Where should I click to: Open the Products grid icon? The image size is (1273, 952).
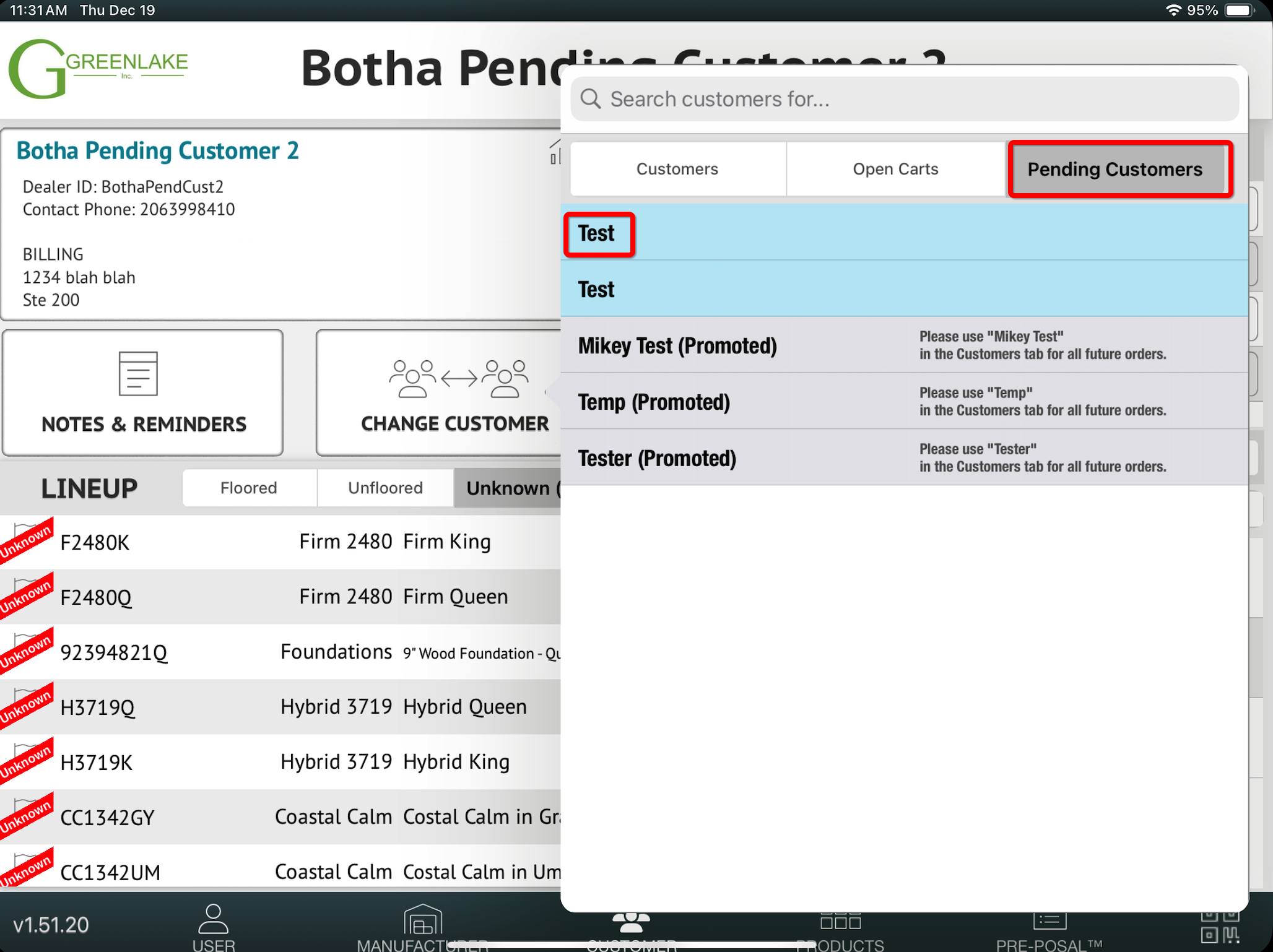(x=840, y=922)
